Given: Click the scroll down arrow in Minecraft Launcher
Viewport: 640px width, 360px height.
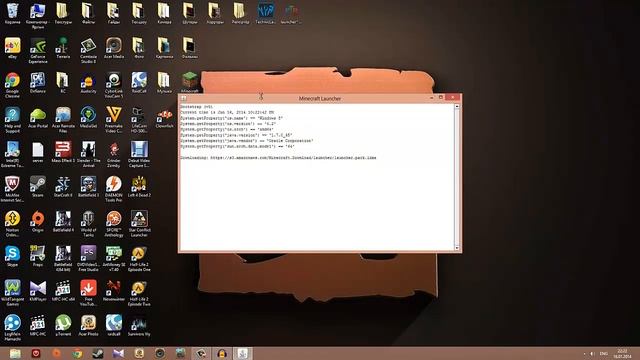Looking at the screenshot, I should point(457,247).
